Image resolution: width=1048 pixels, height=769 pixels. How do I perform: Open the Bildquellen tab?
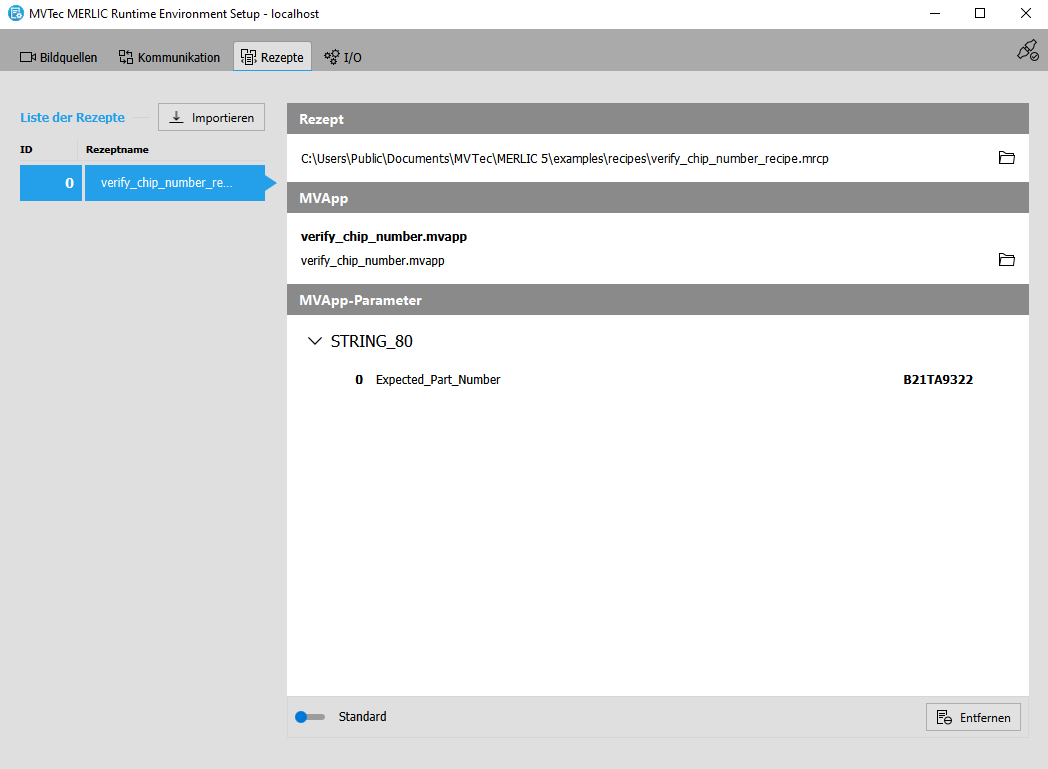tap(59, 57)
